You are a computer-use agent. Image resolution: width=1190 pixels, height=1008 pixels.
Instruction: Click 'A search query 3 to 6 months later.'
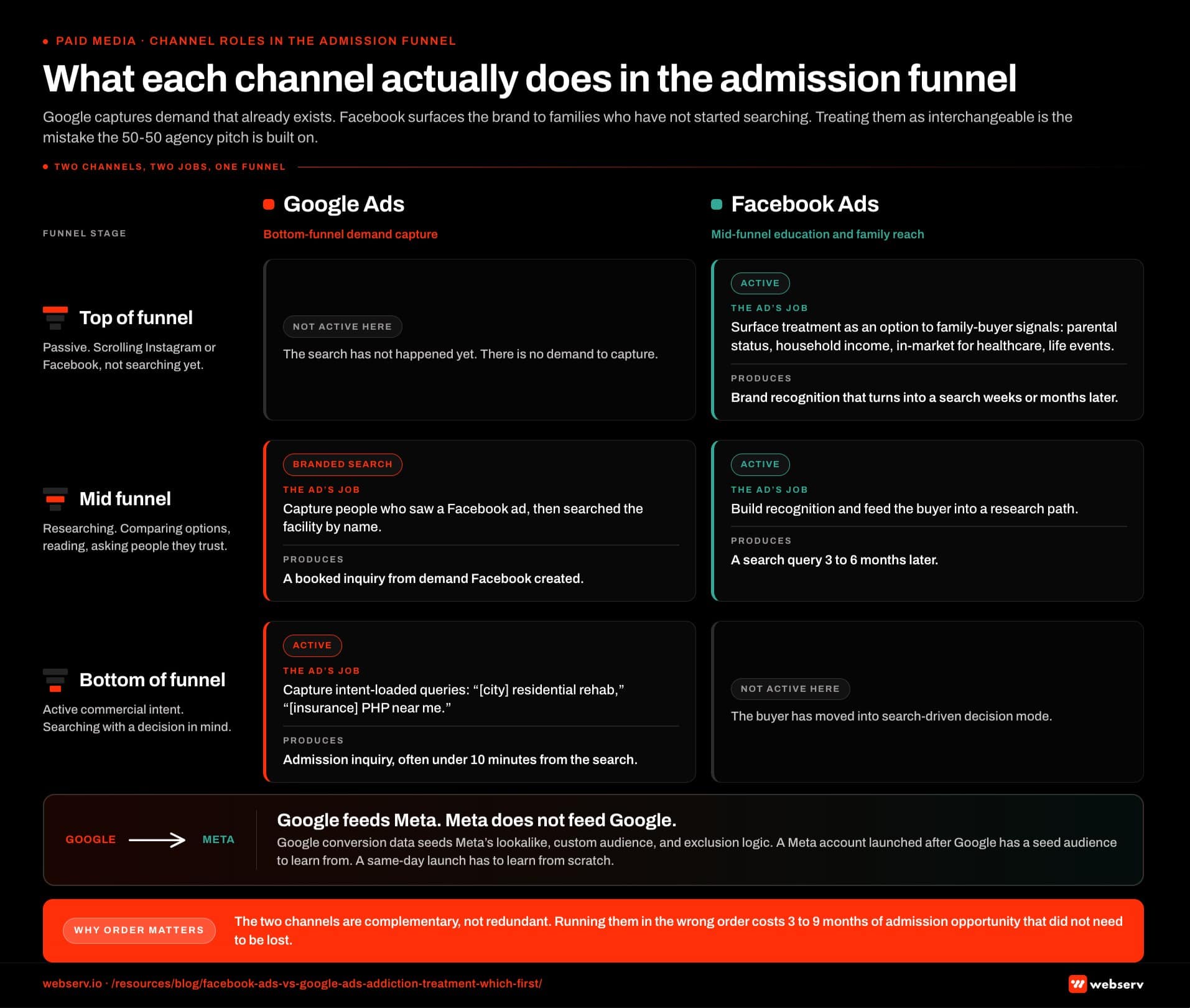(834, 560)
